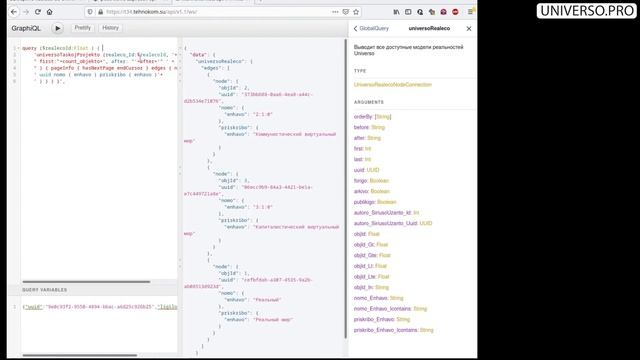
Task: Open String type of after argument
Action: point(374,138)
